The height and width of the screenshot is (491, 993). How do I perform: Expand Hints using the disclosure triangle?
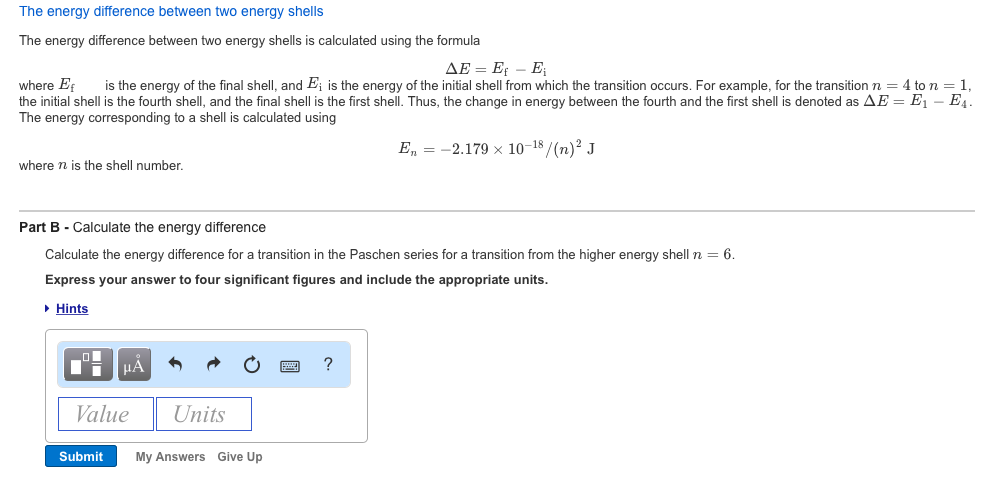(47, 309)
